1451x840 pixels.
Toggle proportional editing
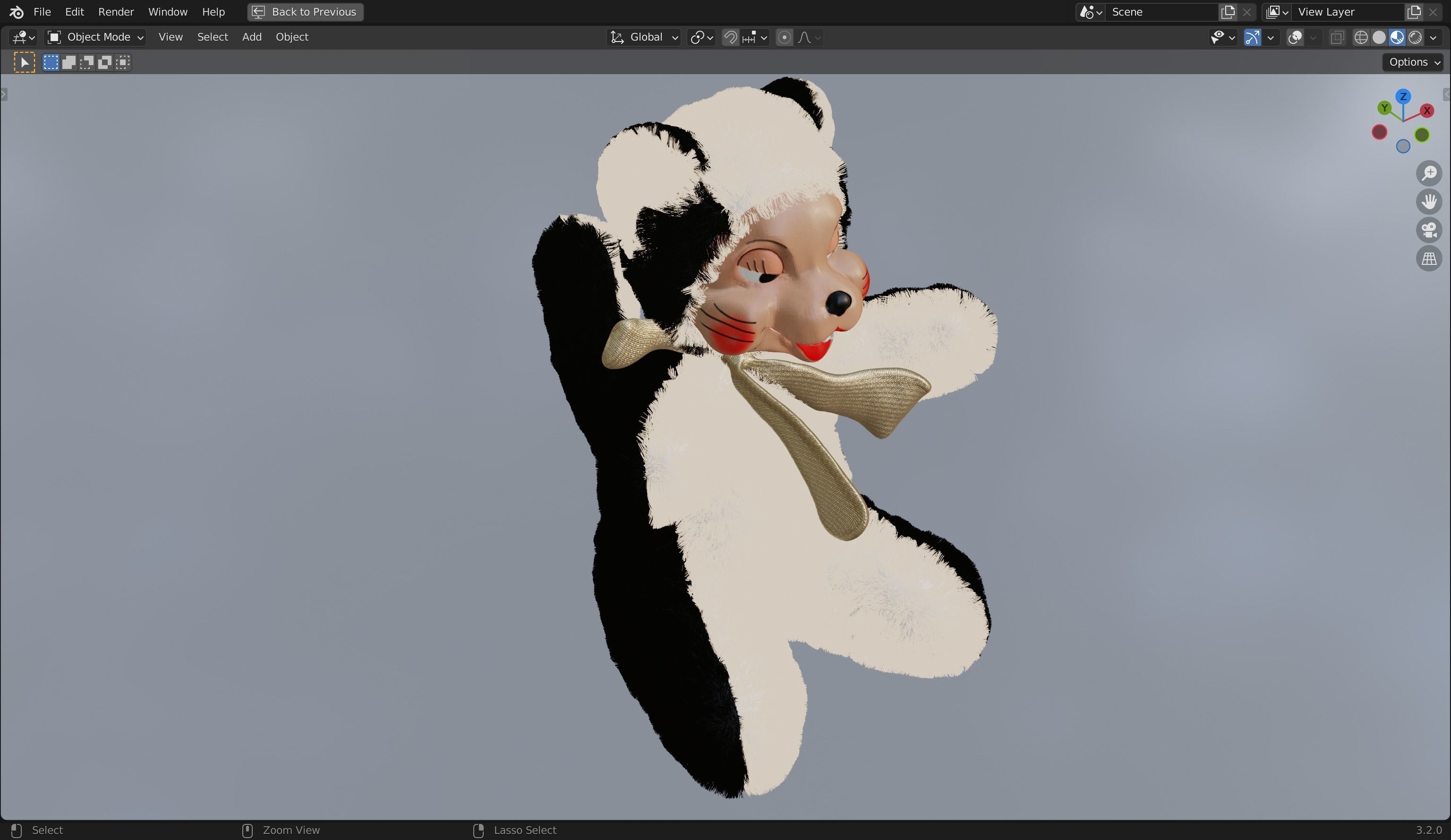784,37
